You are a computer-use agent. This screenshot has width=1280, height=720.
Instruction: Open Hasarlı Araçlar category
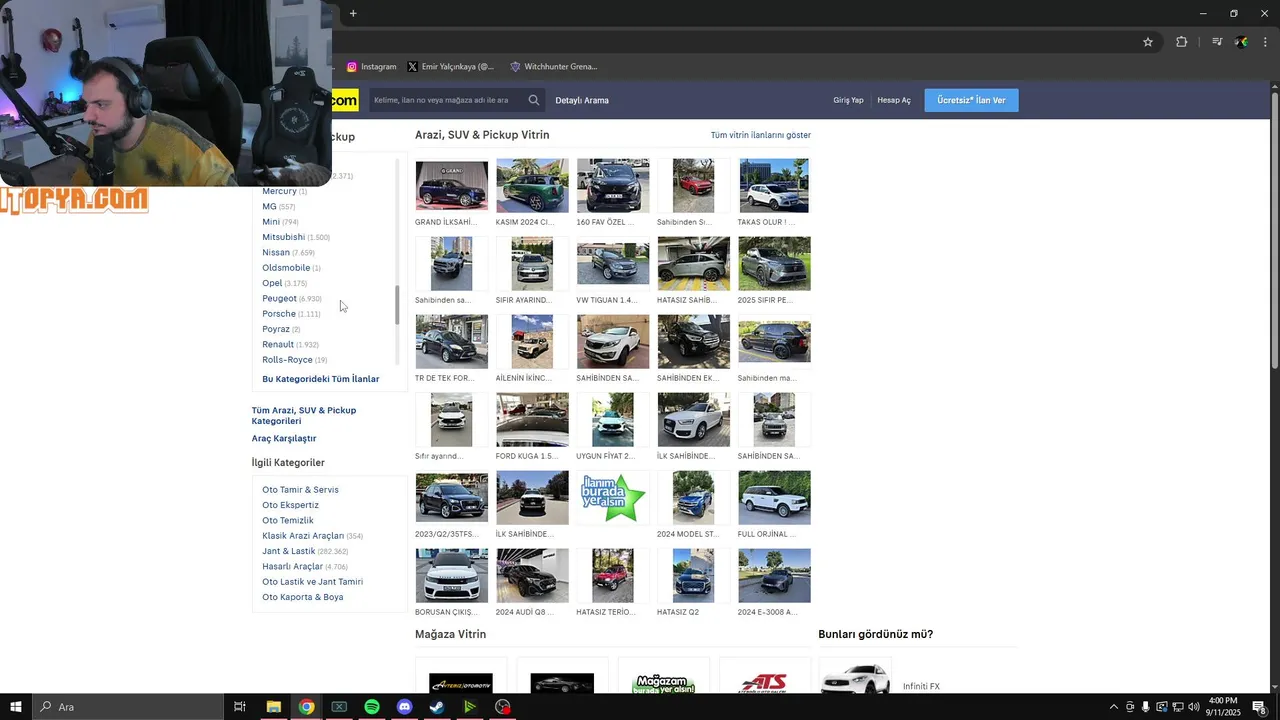(292, 567)
